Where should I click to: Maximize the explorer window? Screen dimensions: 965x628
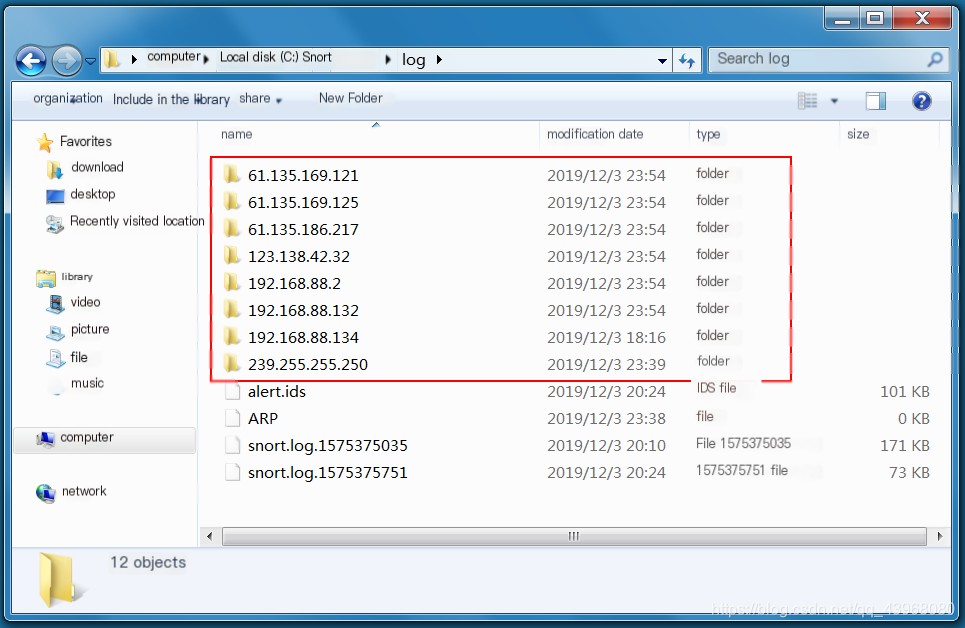[x=875, y=18]
